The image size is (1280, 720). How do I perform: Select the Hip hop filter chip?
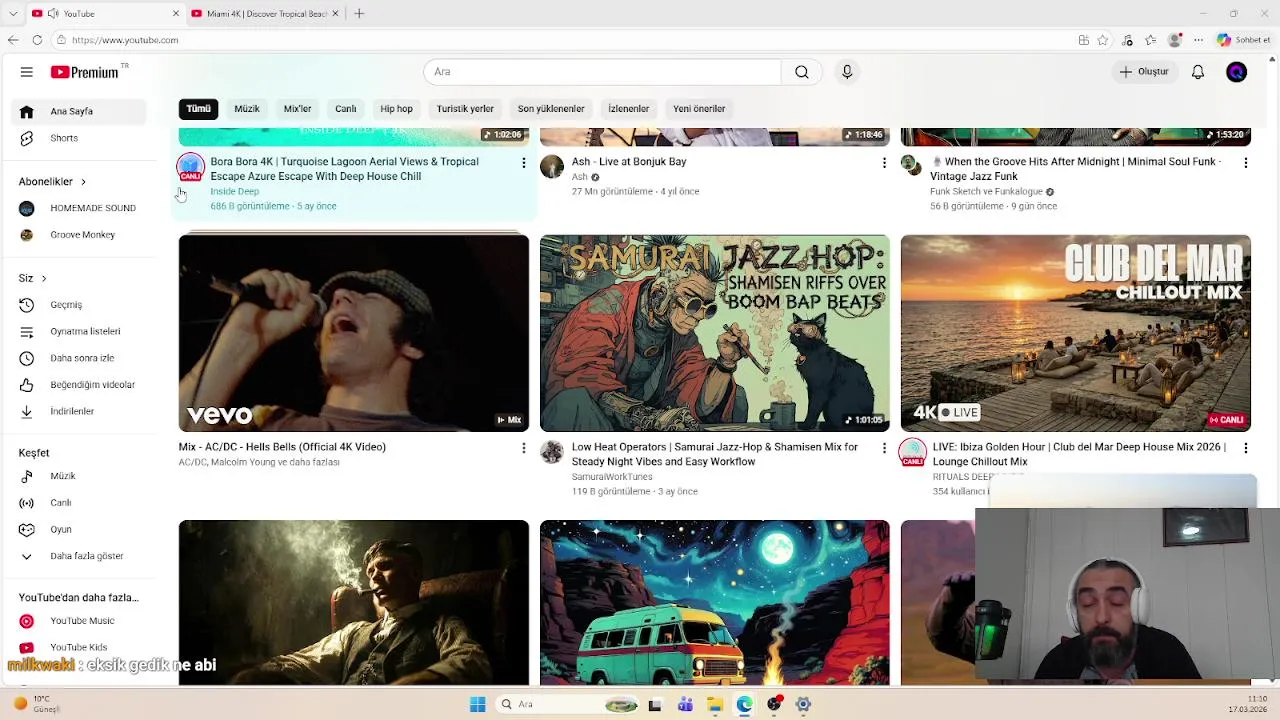[x=396, y=109]
